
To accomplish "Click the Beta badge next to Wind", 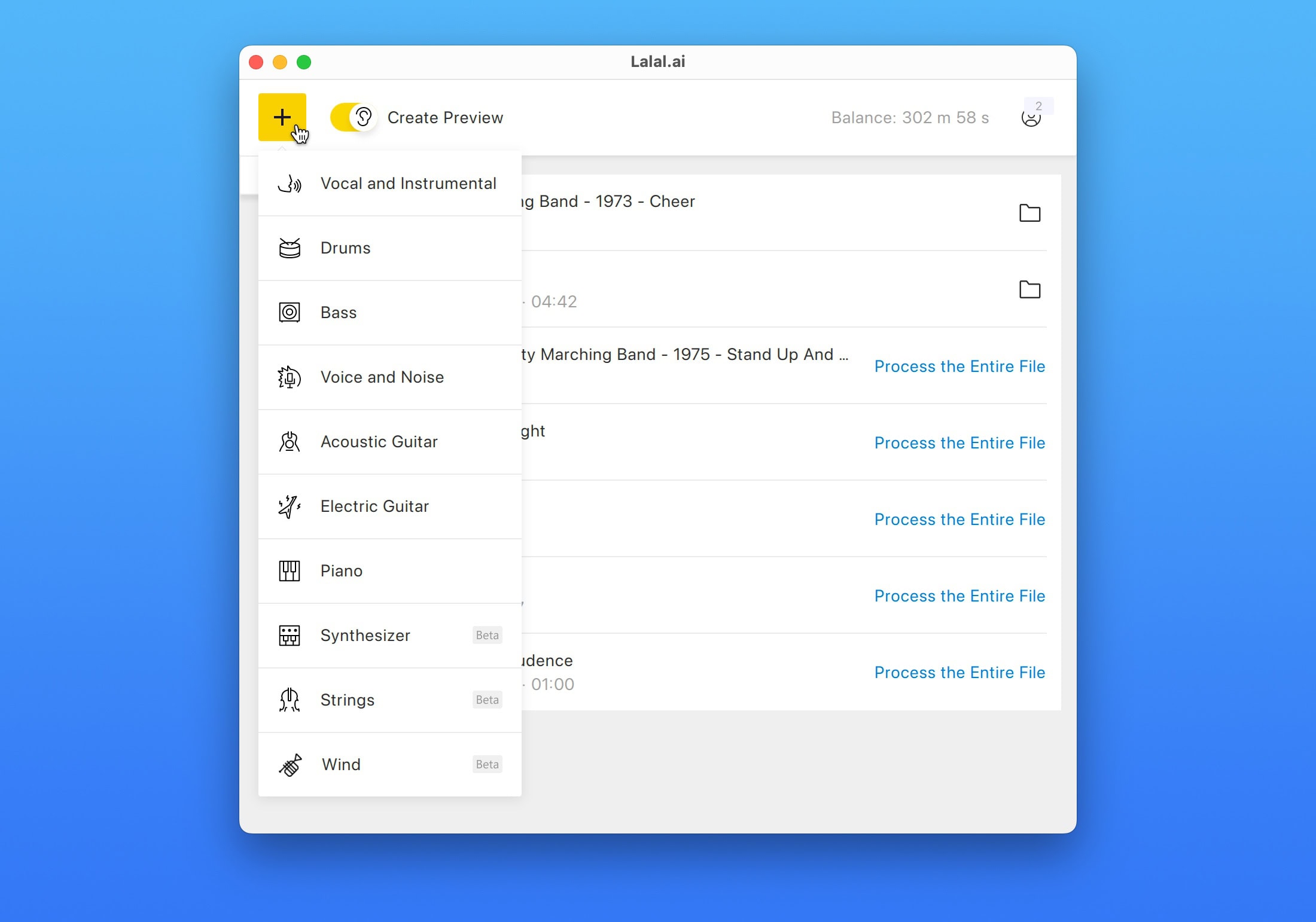I will click(487, 765).
